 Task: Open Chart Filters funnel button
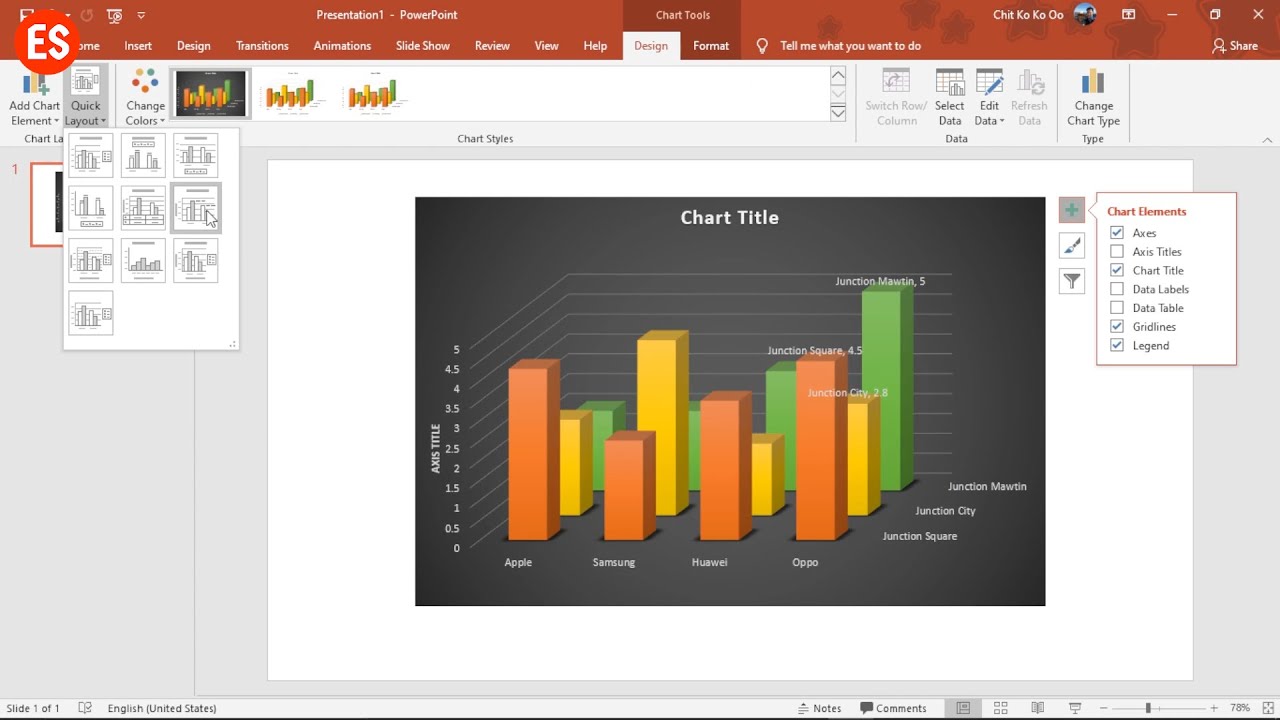[x=1071, y=282]
